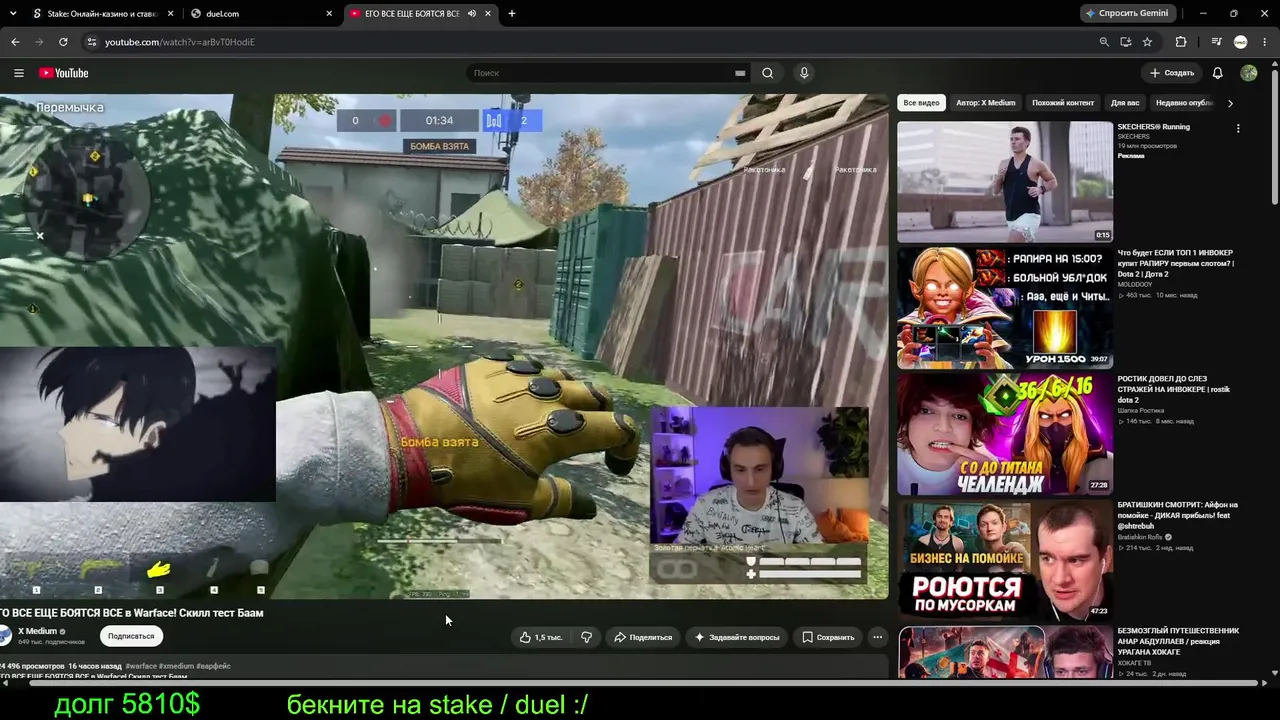Image resolution: width=1280 pixels, height=720 pixels.
Task: Open more actions ellipsis under video
Action: point(877,637)
